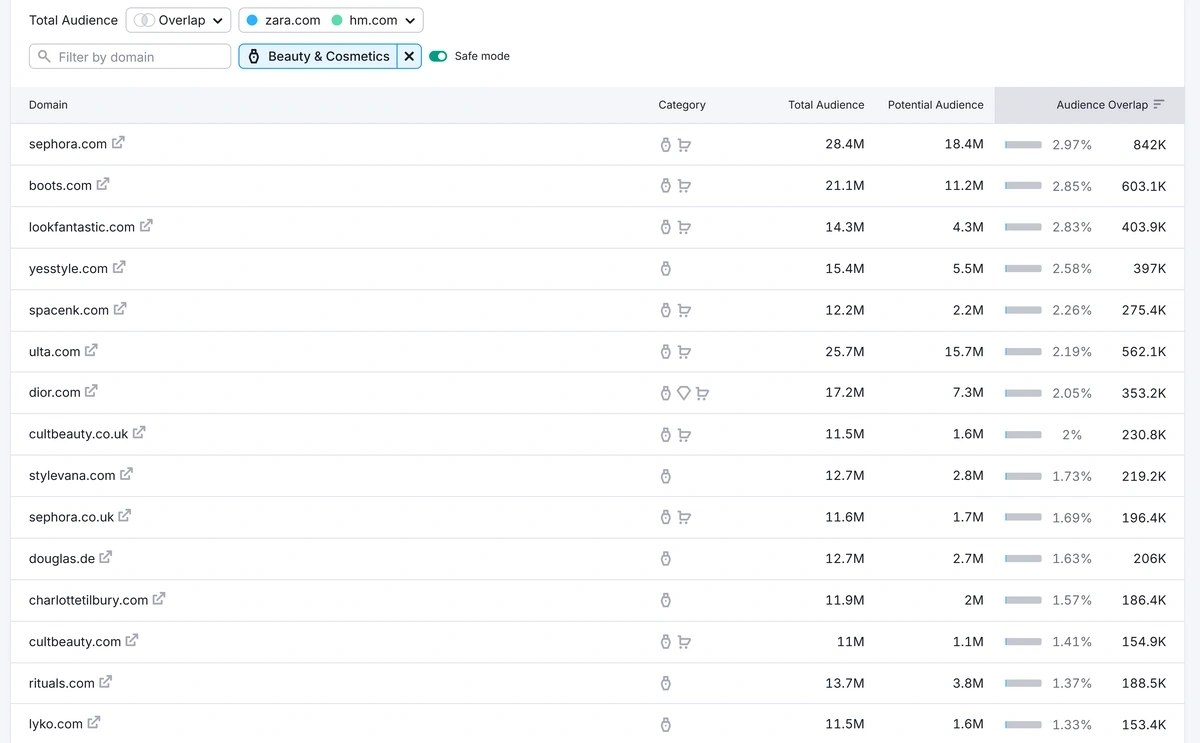1200x743 pixels.
Task: Click the beauty category icon for boots.com
Action: 666,186
